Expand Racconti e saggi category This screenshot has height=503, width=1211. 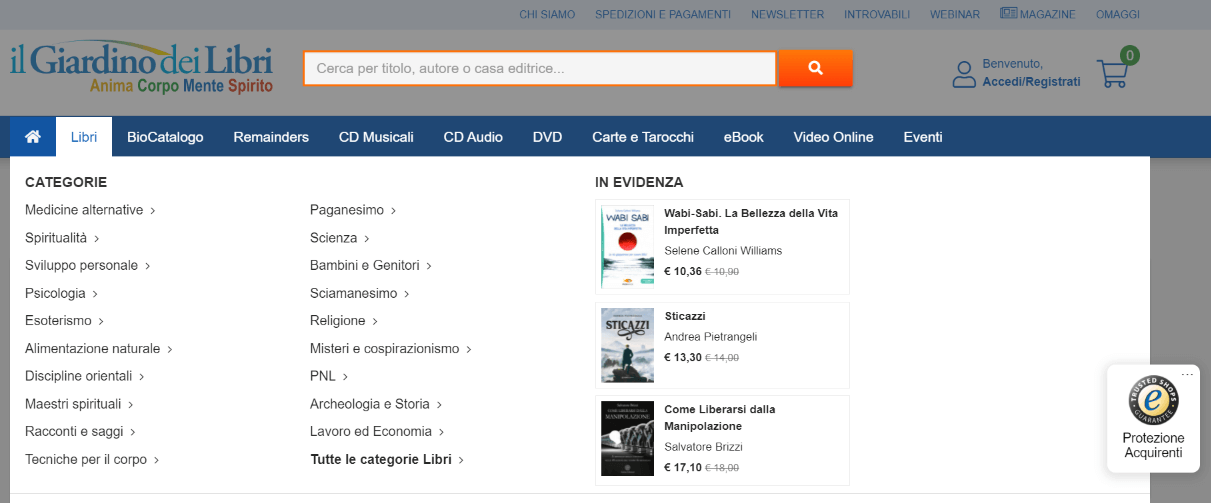click(x=81, y=432)
